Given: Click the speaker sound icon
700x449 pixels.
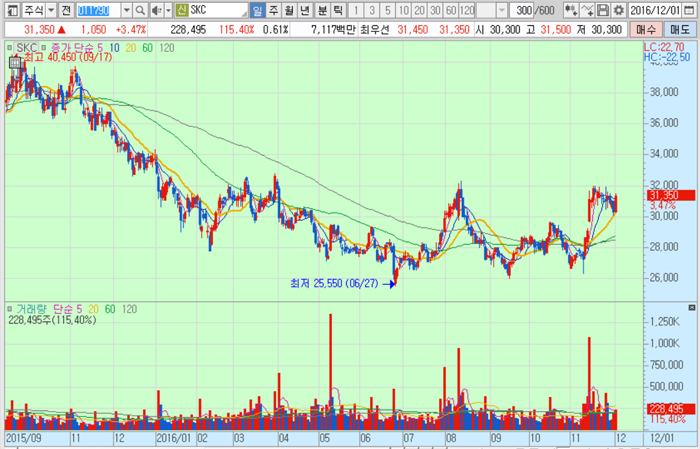Looking at the screenshot, I should pos(155,9).
